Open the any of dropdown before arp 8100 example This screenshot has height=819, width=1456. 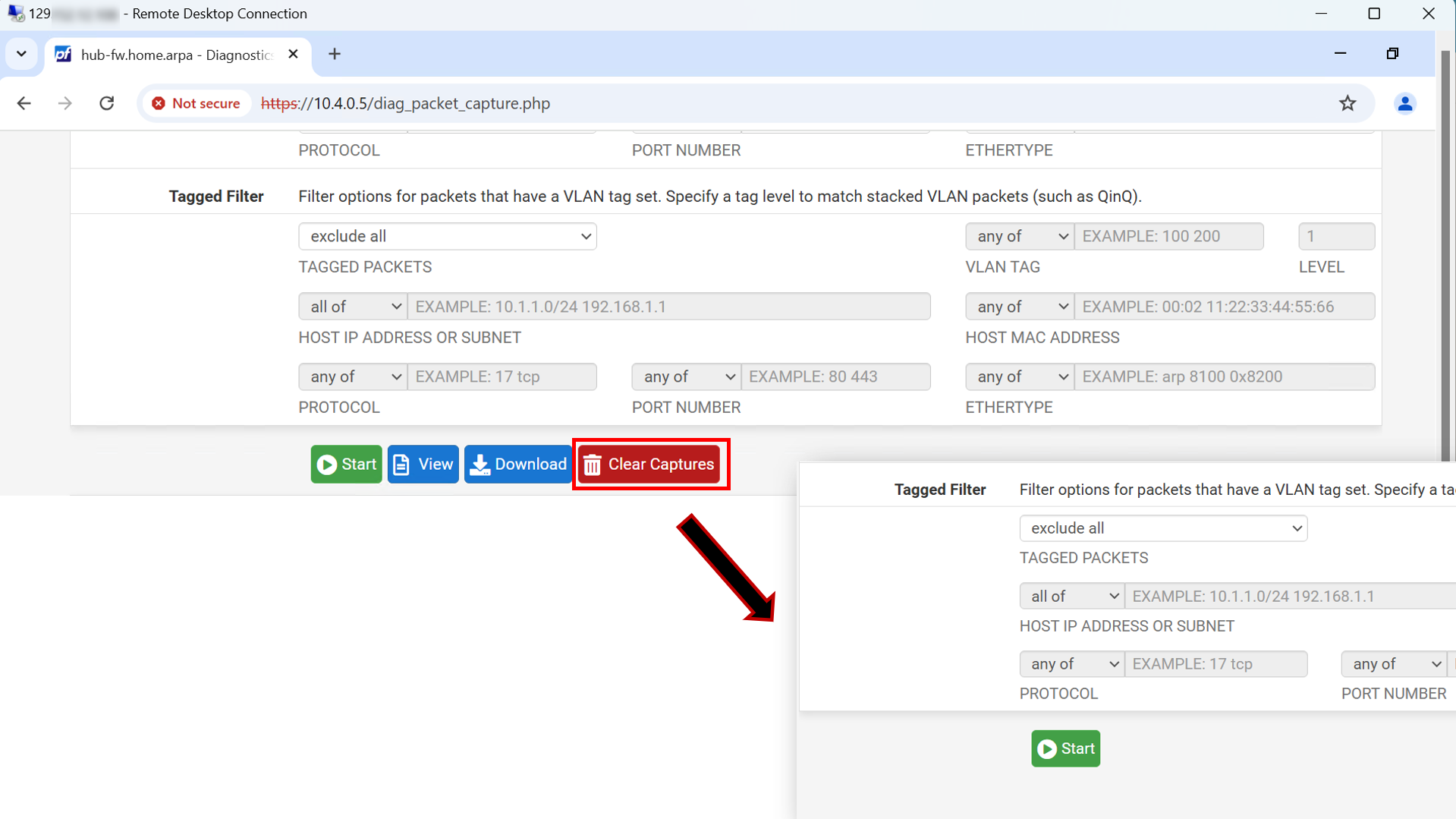pyautogui.click(x=1020, y=376)
